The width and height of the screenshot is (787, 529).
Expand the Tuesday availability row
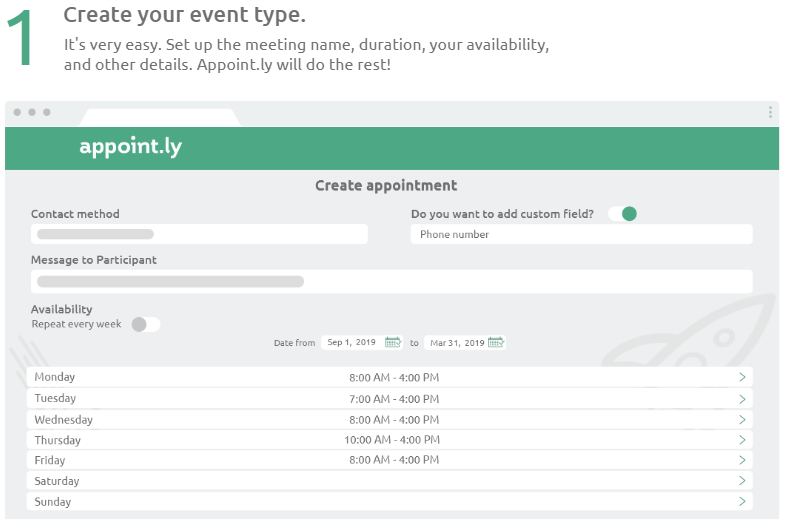[742, 398]
